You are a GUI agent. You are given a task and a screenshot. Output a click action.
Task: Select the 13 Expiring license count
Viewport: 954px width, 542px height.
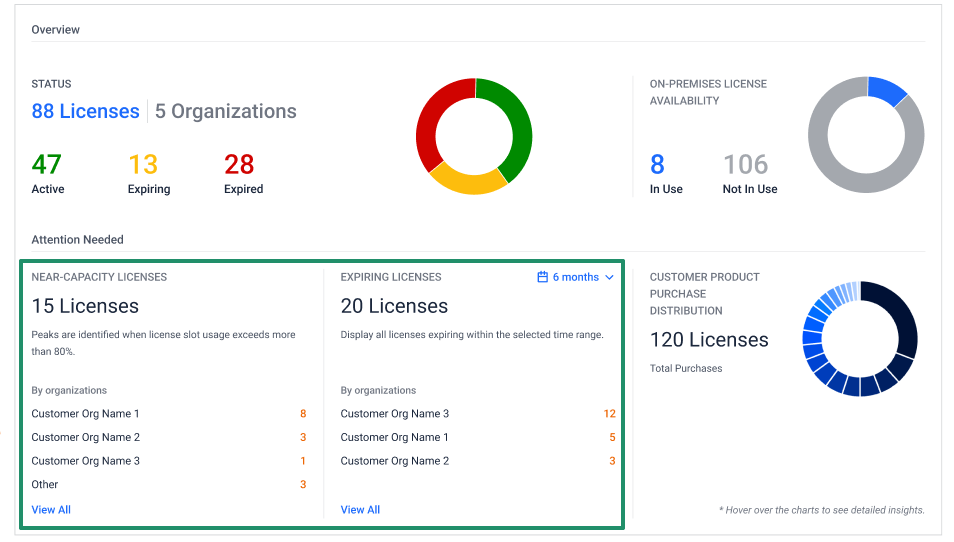tap(143, 164)
